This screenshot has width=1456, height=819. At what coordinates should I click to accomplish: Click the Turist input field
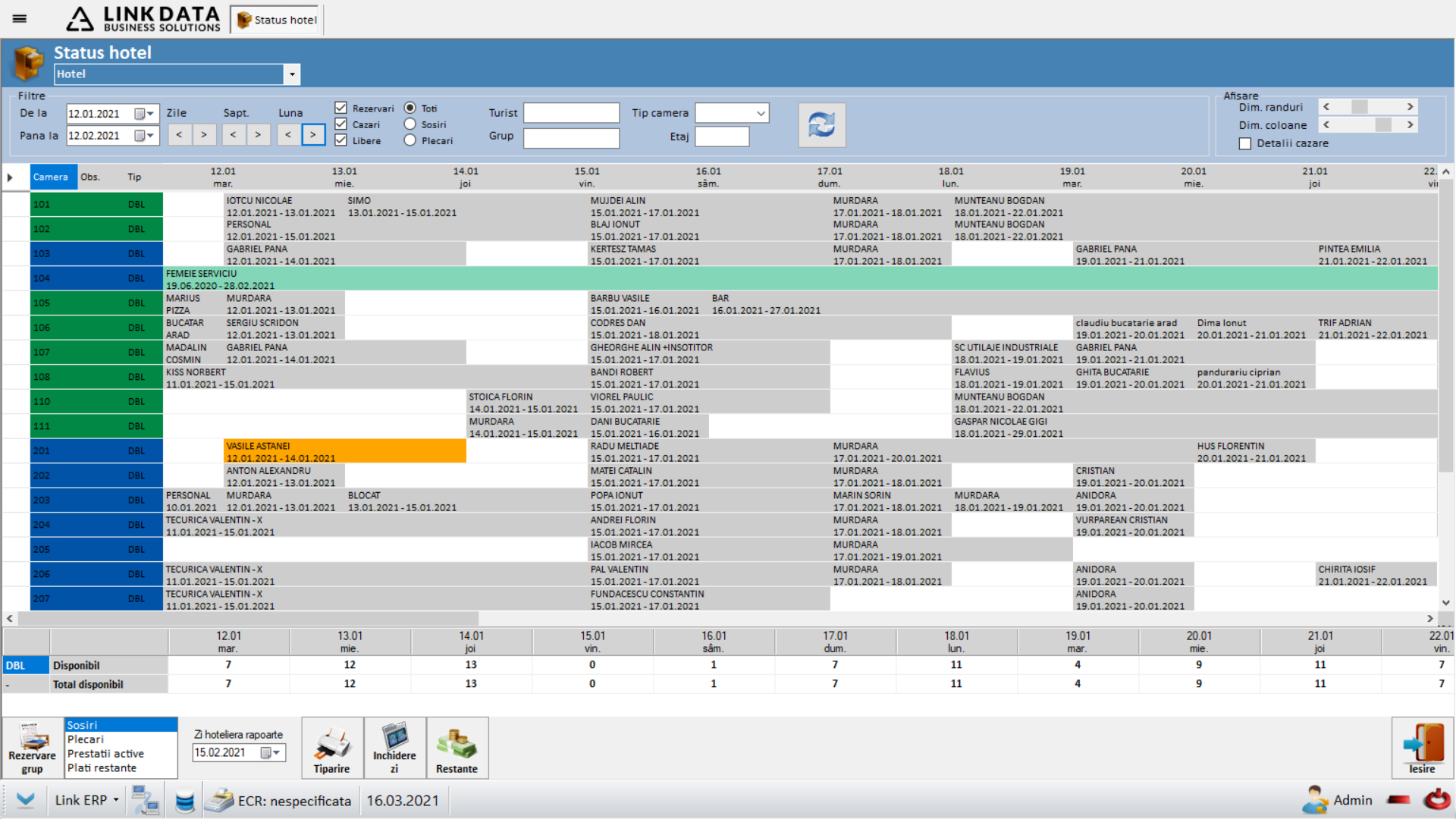coord(571,113)
